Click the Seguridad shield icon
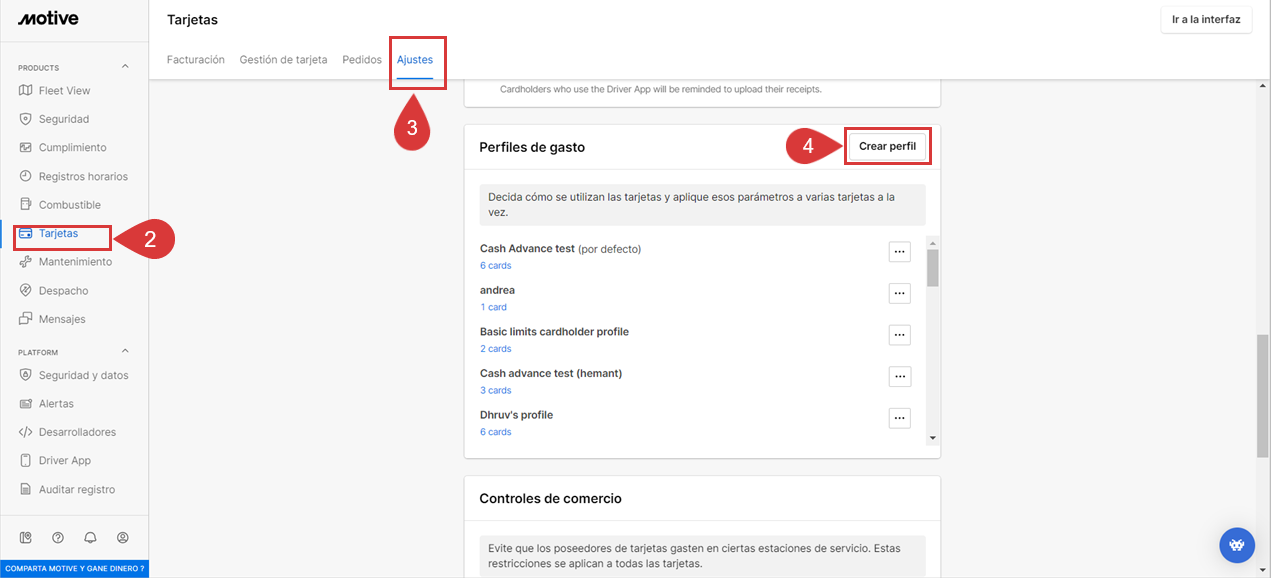The image size is (1271, 578). 26,119
